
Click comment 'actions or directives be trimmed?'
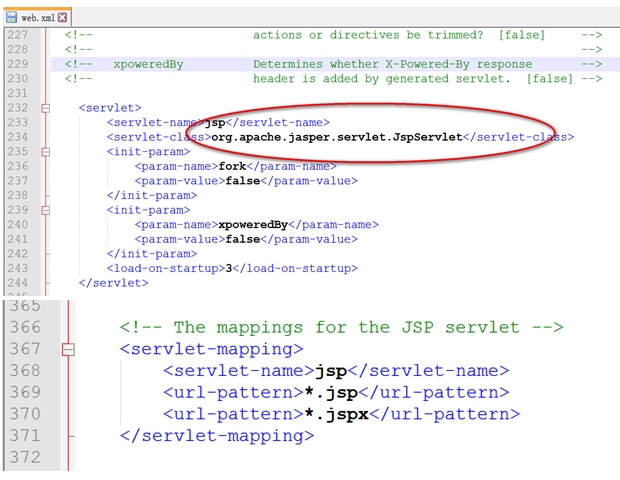click(368, 35)
